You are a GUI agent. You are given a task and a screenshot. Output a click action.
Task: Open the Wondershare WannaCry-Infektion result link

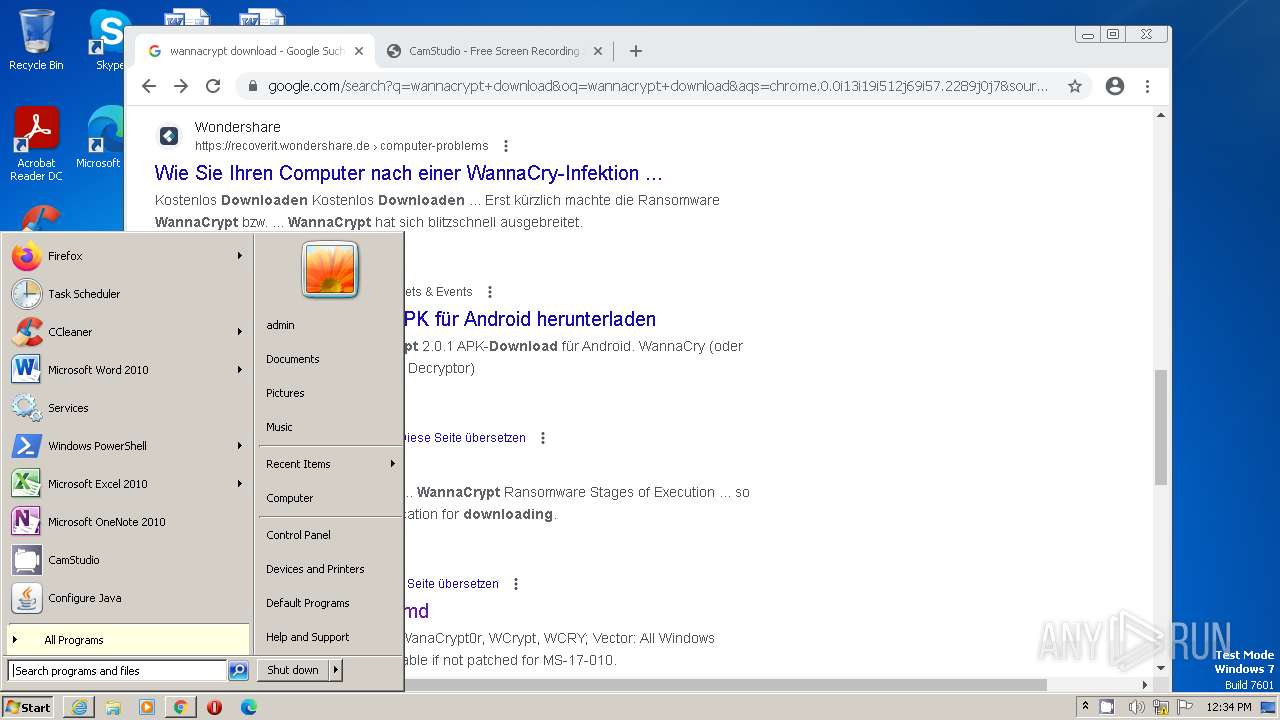[x=408, y=173]
